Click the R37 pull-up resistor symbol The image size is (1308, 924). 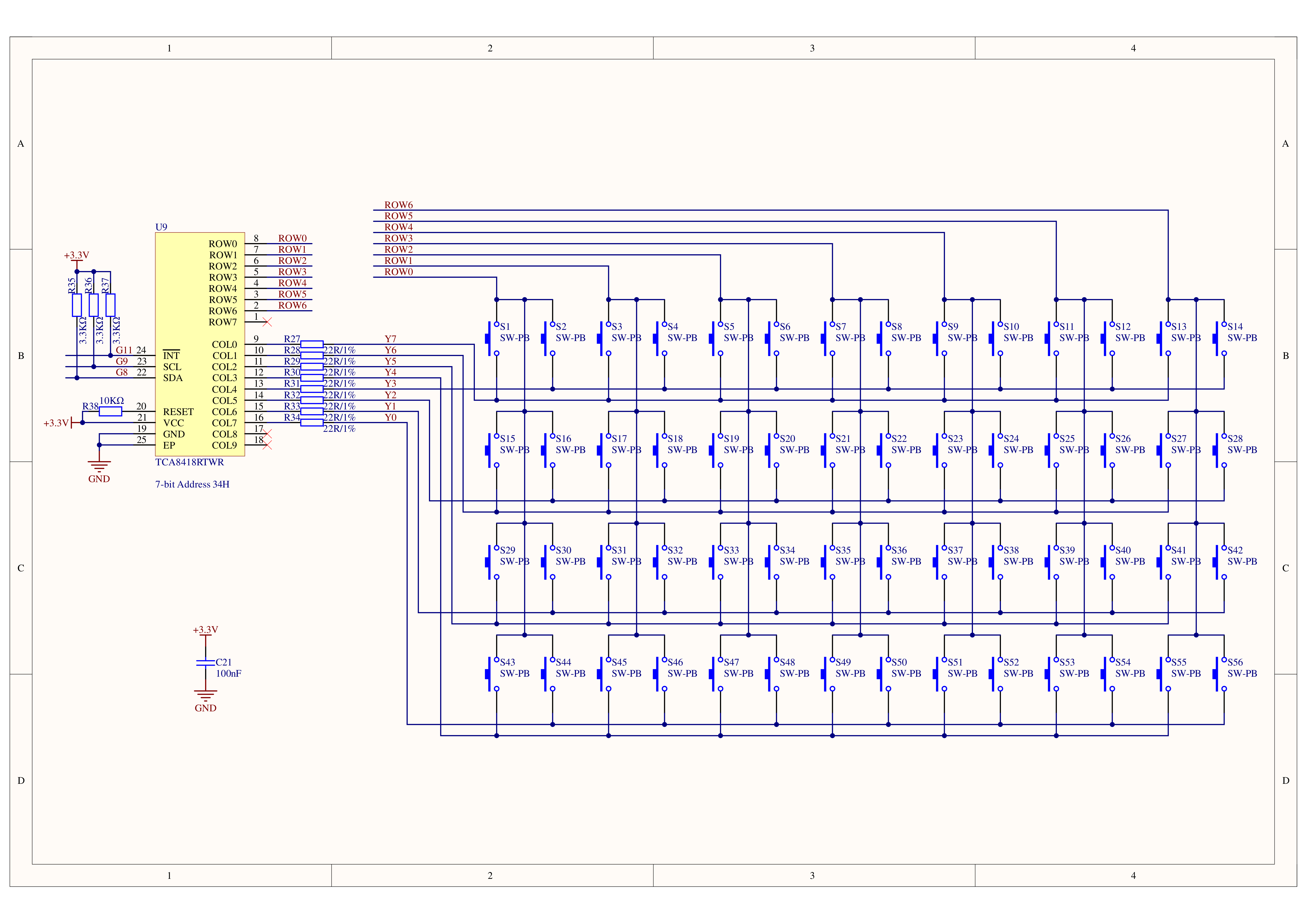110,305
